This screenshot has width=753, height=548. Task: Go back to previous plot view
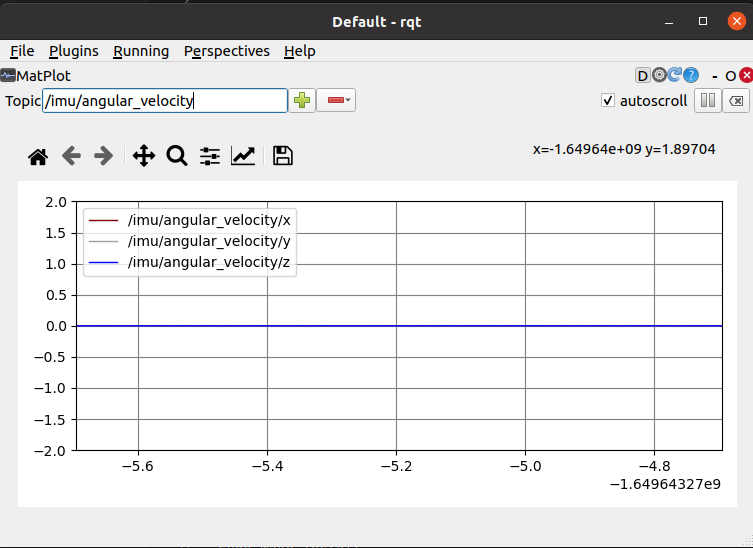pyautogui.click(x=71, y=156)
